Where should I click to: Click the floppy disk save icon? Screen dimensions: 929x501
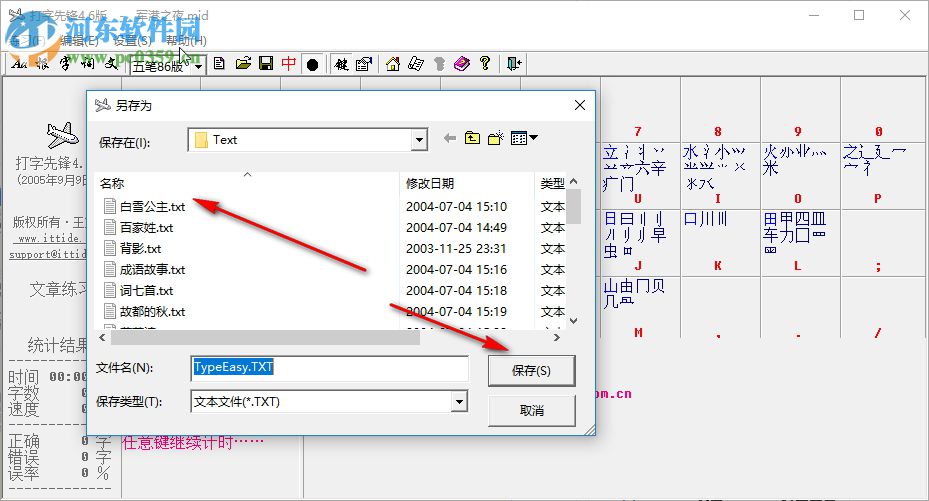pyautogui.click(x=266, y=63)
